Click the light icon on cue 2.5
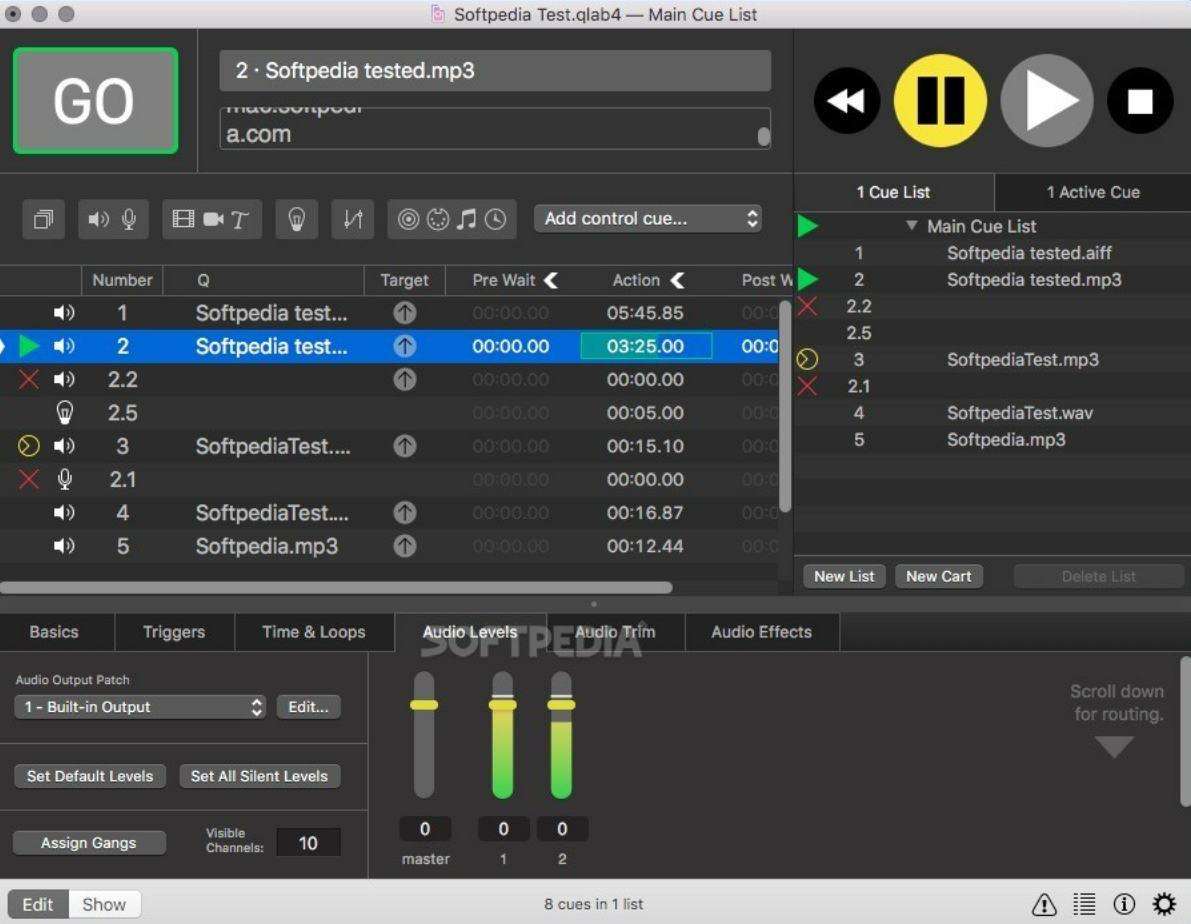 click(x=65, y=413)
